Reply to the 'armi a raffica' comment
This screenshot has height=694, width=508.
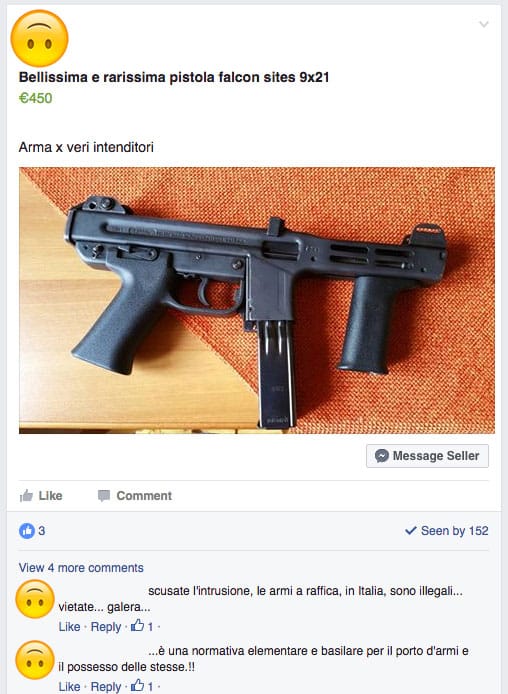(x=106, y=627)
